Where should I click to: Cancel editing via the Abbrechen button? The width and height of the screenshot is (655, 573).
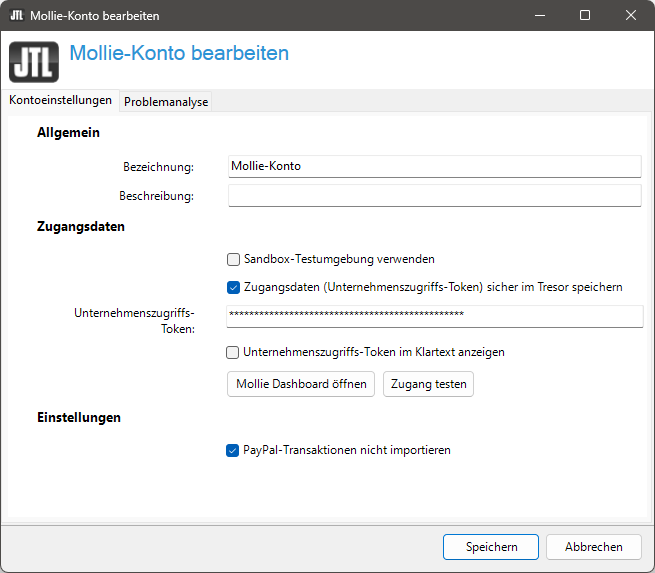[594, 547]
